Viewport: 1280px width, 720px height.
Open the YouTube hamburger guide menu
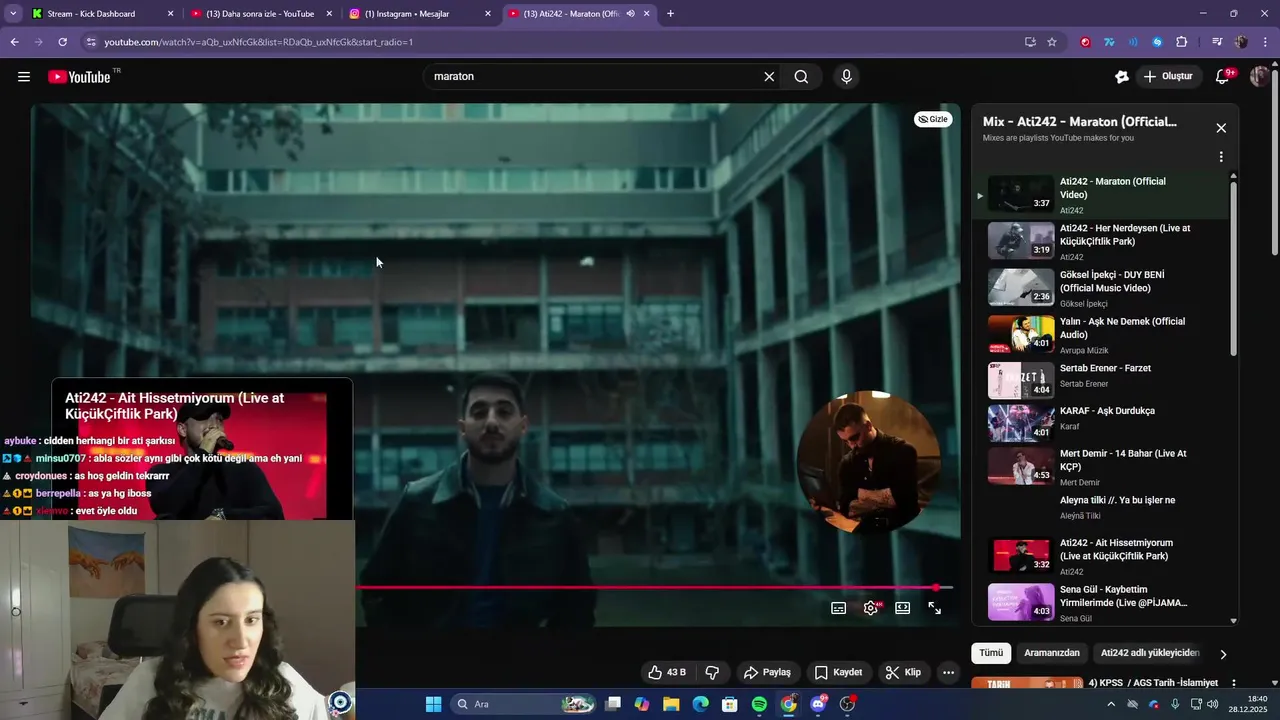(x=24, y=77)
